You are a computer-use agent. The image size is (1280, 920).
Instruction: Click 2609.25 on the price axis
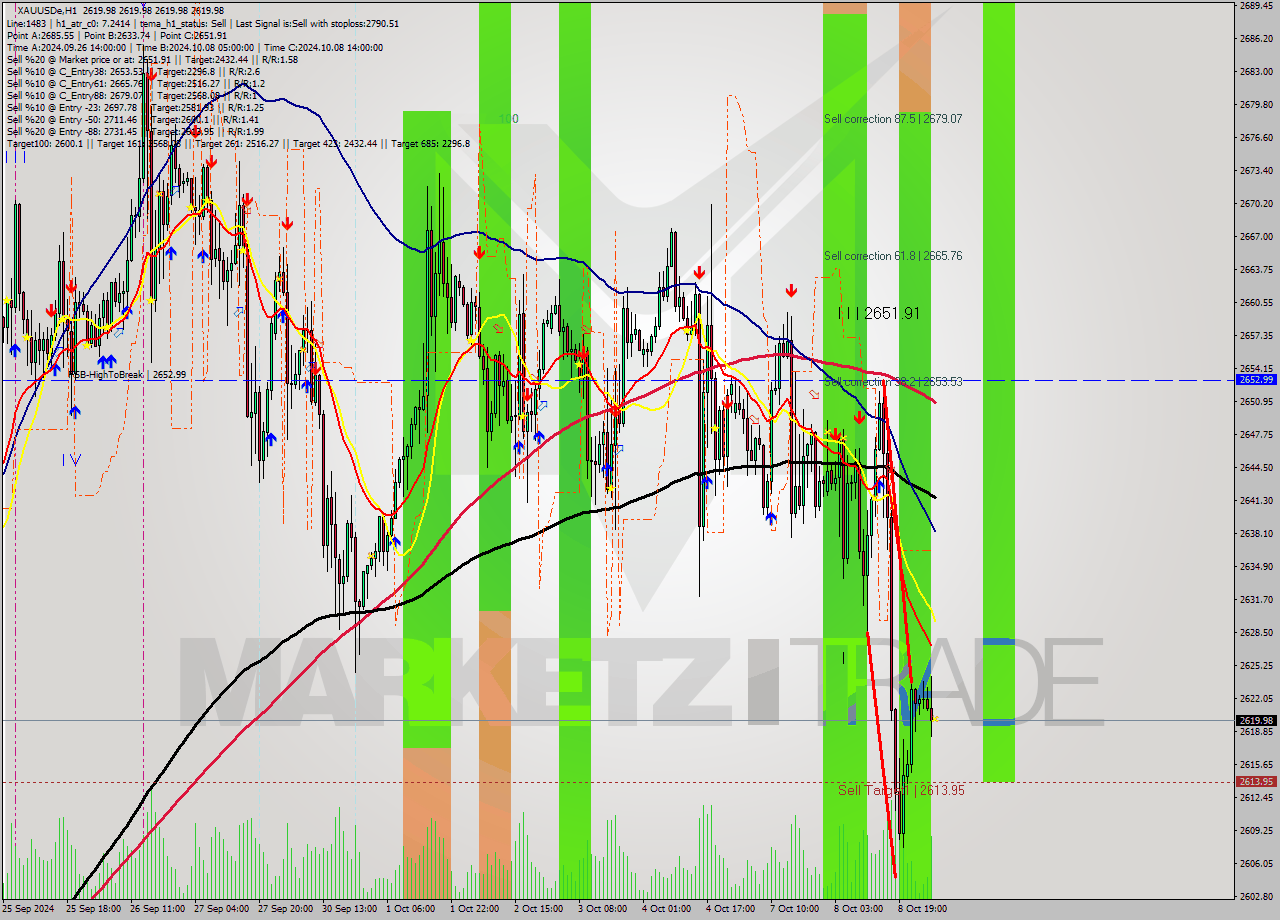(1256, 831)
